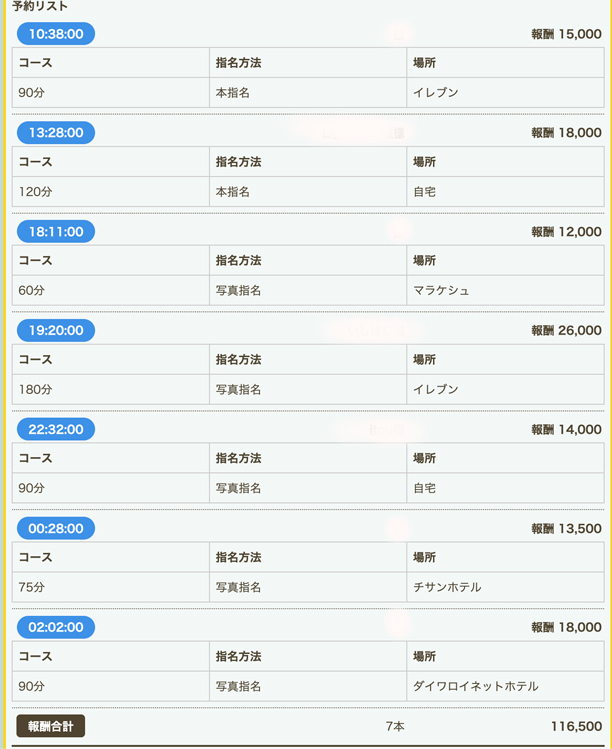This screenshot has width=612, height=749.
Task: Click the 116,500 total amount
Action: click(x=576, y=727)
